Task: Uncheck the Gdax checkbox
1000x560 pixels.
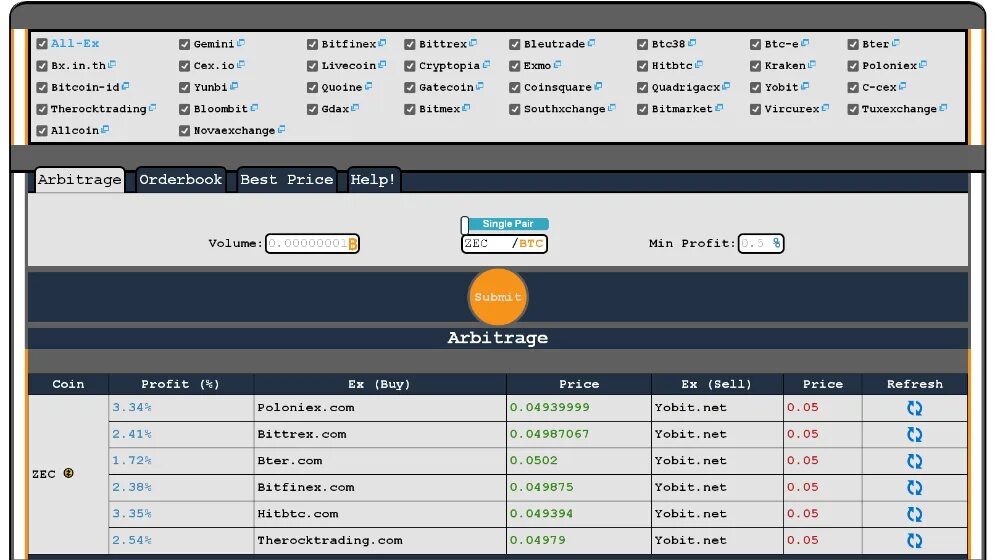Action: 312,109
